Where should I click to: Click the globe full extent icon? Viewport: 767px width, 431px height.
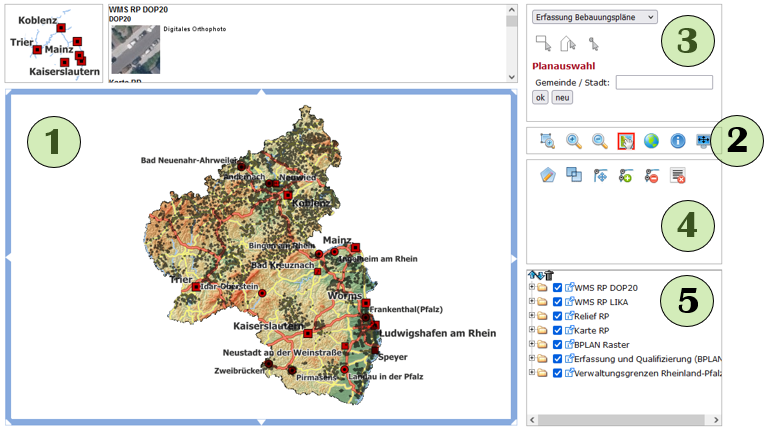[652, 142]
